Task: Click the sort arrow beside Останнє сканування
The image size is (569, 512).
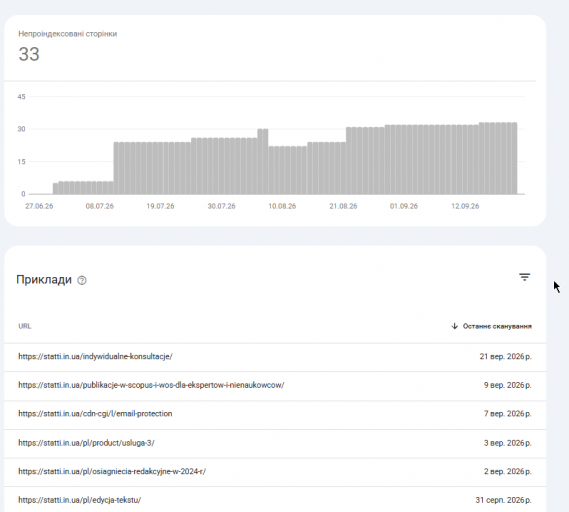Action: pyautogui.click(x=454, y=326)
